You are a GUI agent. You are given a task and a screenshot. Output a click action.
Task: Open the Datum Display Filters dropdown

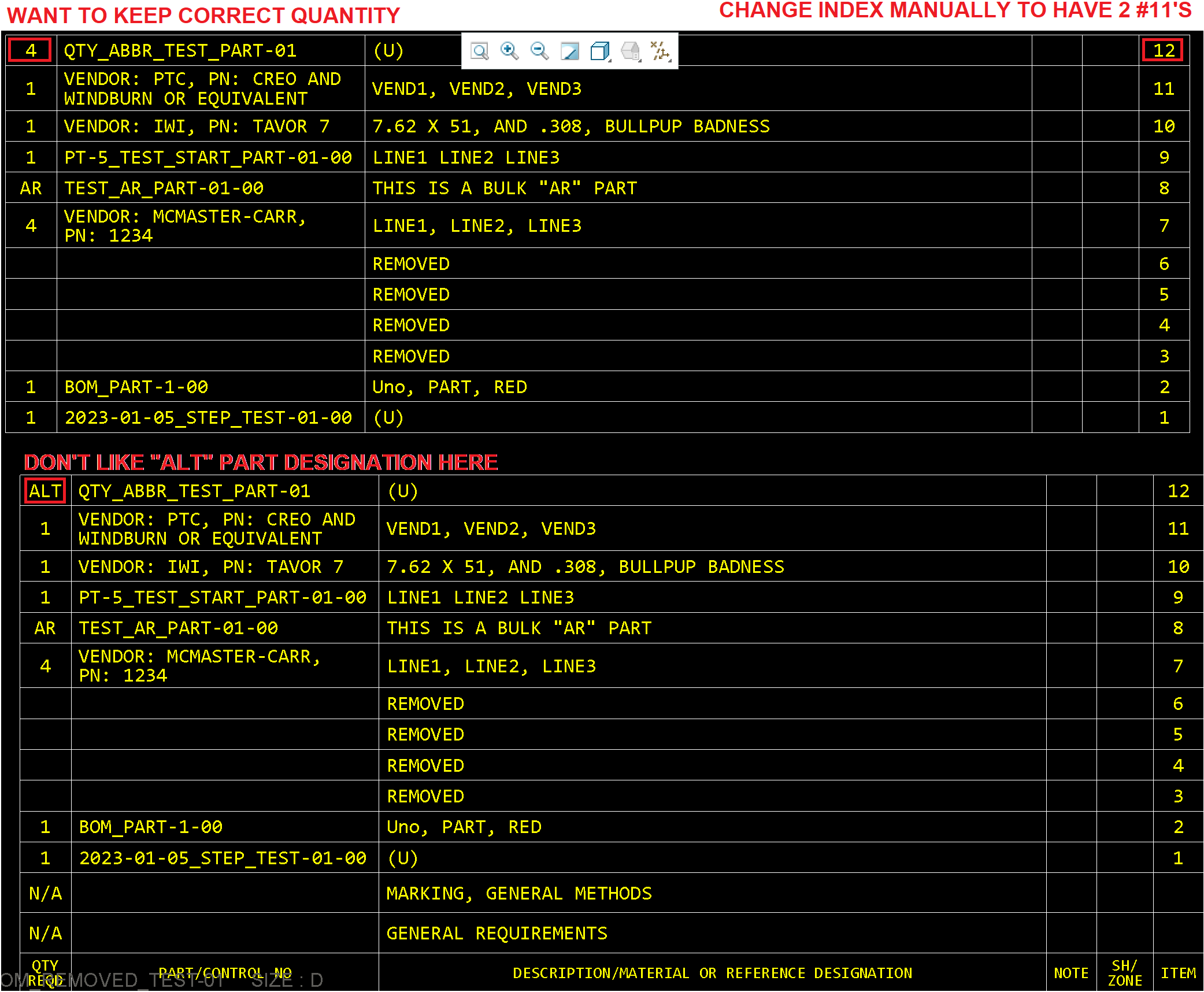[669, 61]
